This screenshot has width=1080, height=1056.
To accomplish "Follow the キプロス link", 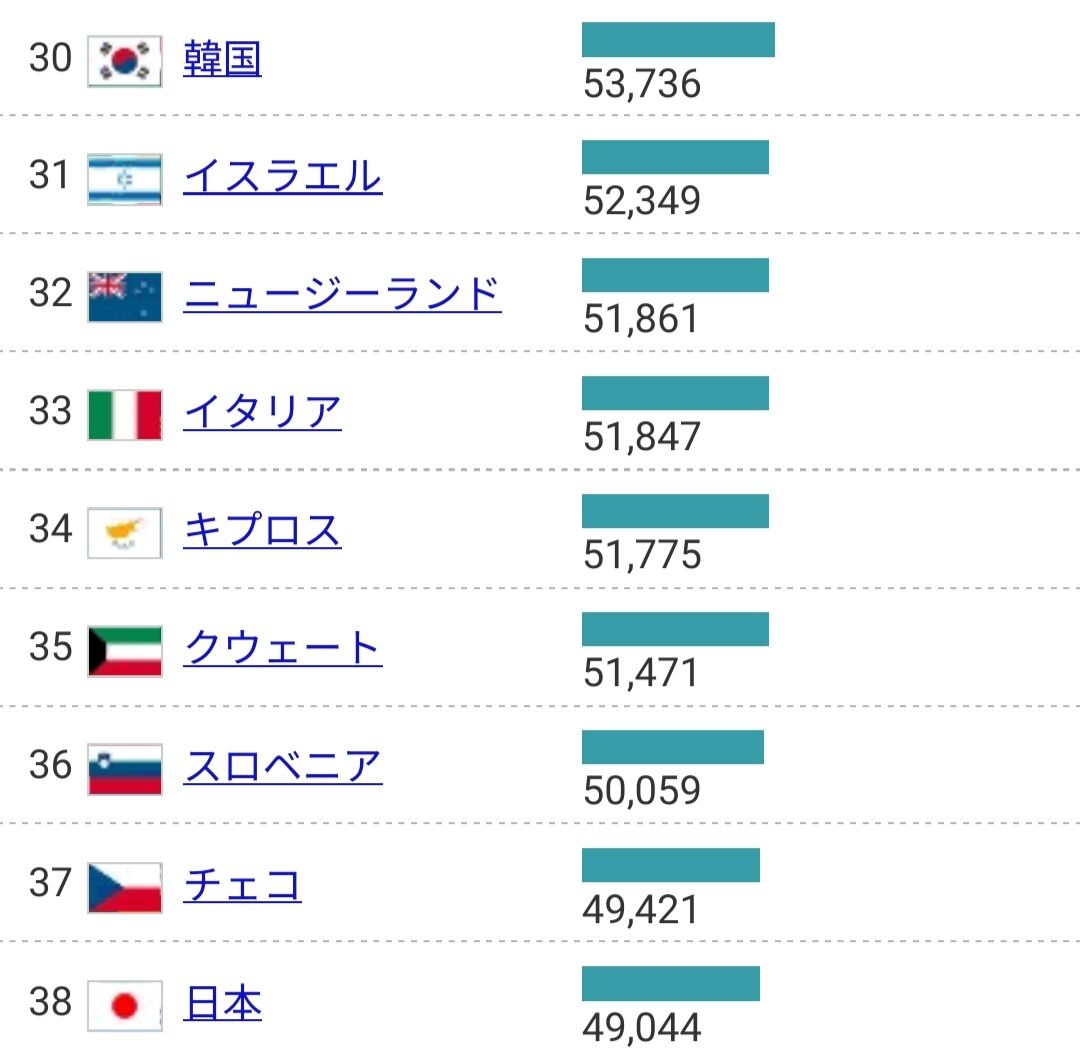I will pos(262,531).
